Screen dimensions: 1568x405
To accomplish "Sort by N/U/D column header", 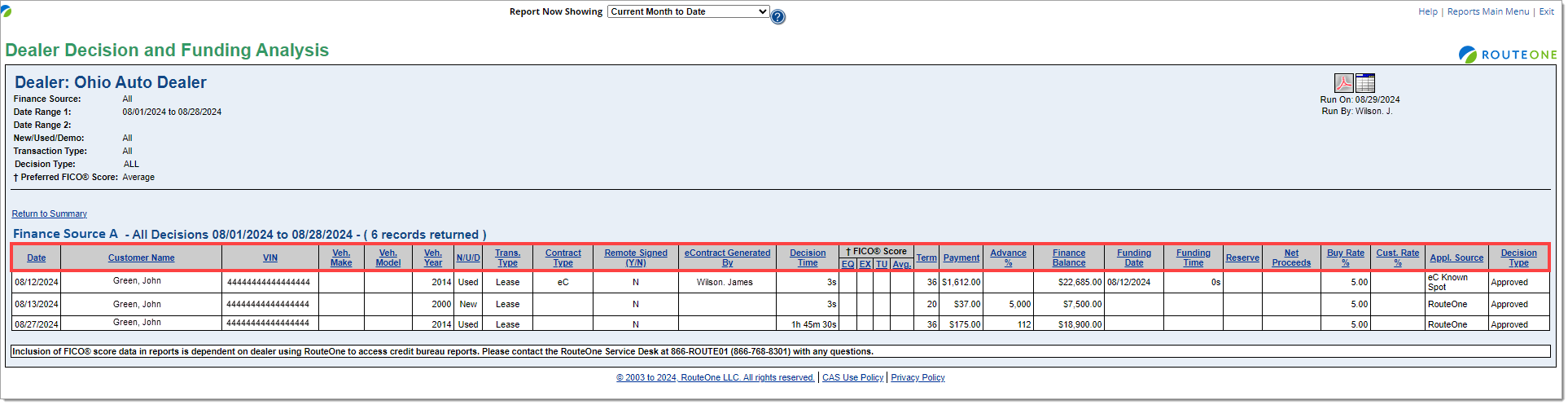I will click(468, 258).
